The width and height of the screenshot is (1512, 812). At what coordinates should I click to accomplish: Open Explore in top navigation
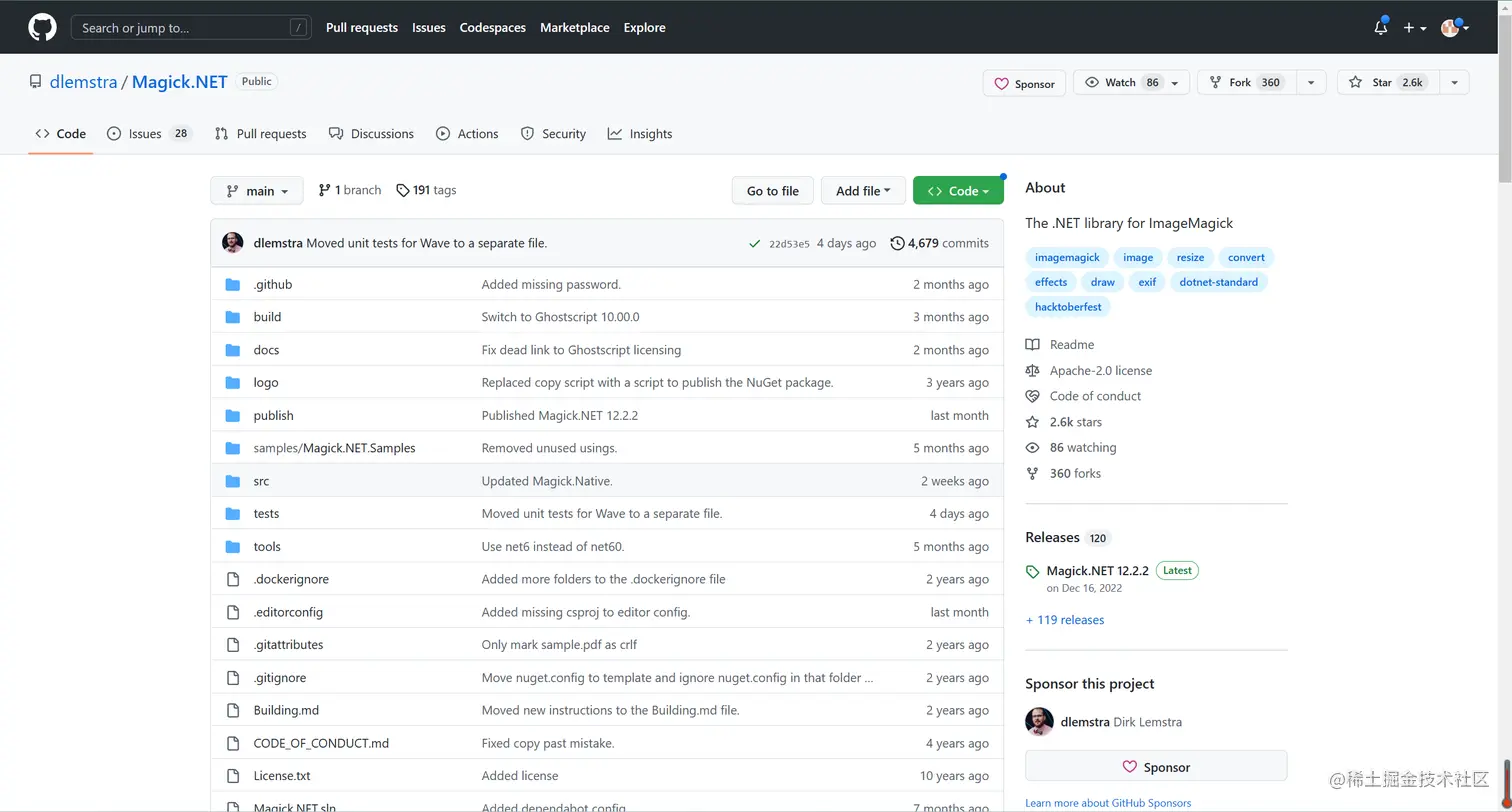click(645, 28)
